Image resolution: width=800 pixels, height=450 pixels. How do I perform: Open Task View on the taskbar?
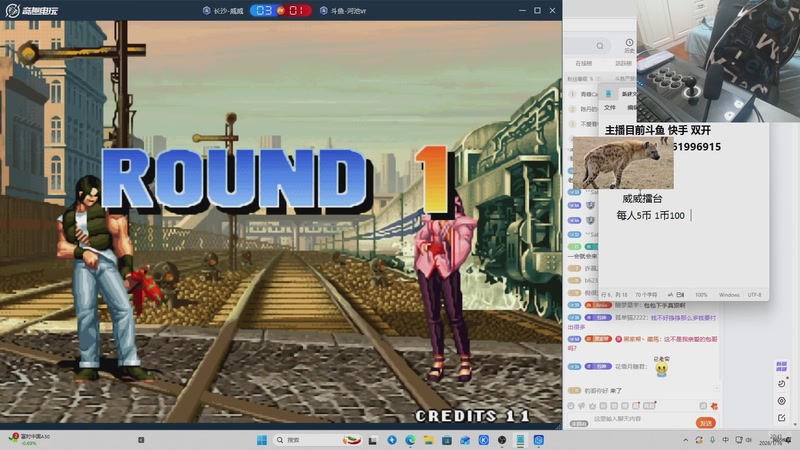tap(373, 440)
